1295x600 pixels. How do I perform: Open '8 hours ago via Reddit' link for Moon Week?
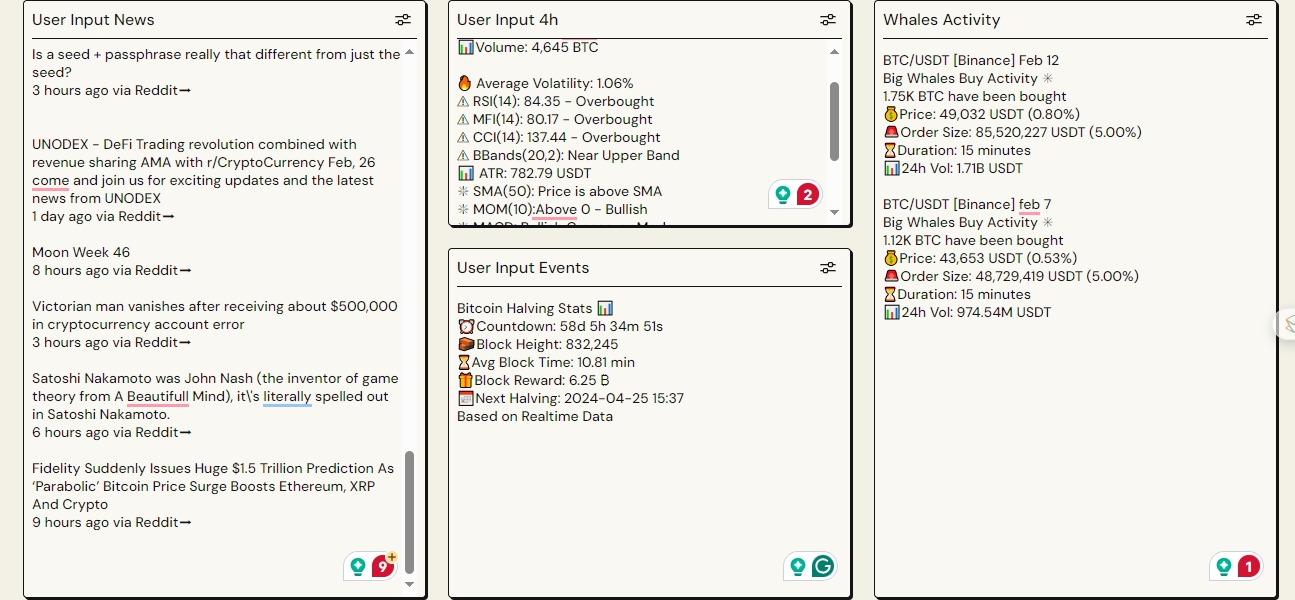coord(111,270)
